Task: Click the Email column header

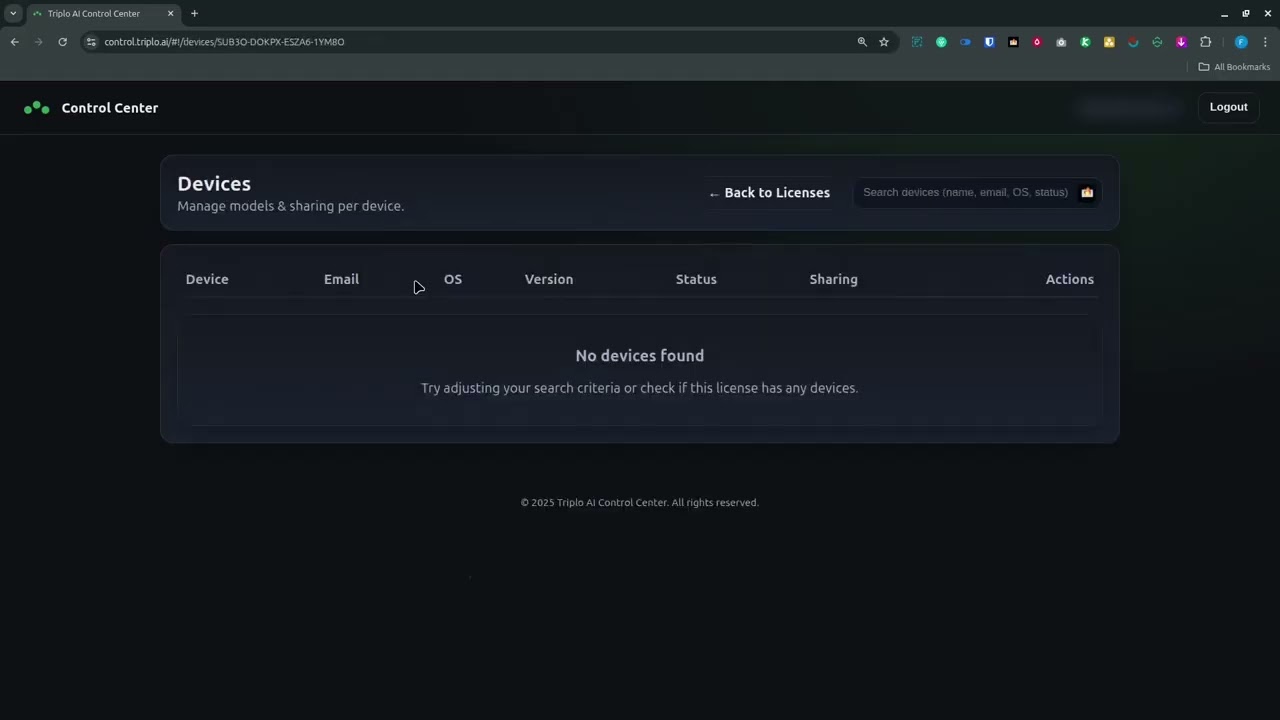Action: click(x=341, y=279)
